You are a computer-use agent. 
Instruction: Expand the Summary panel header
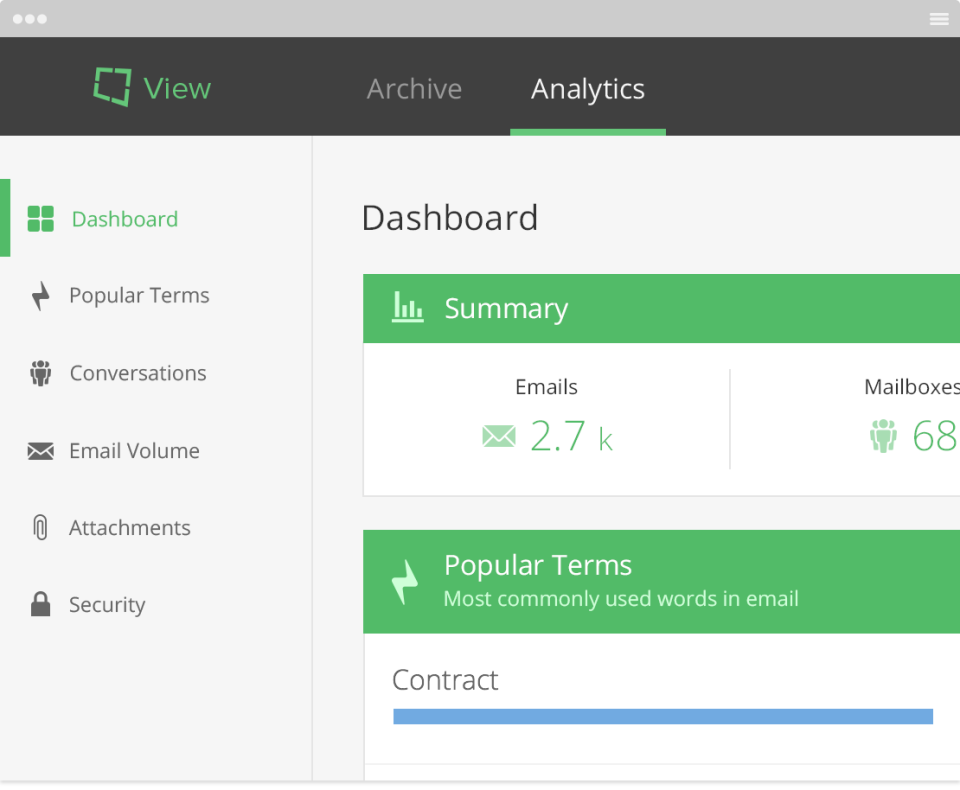(660, 308)
